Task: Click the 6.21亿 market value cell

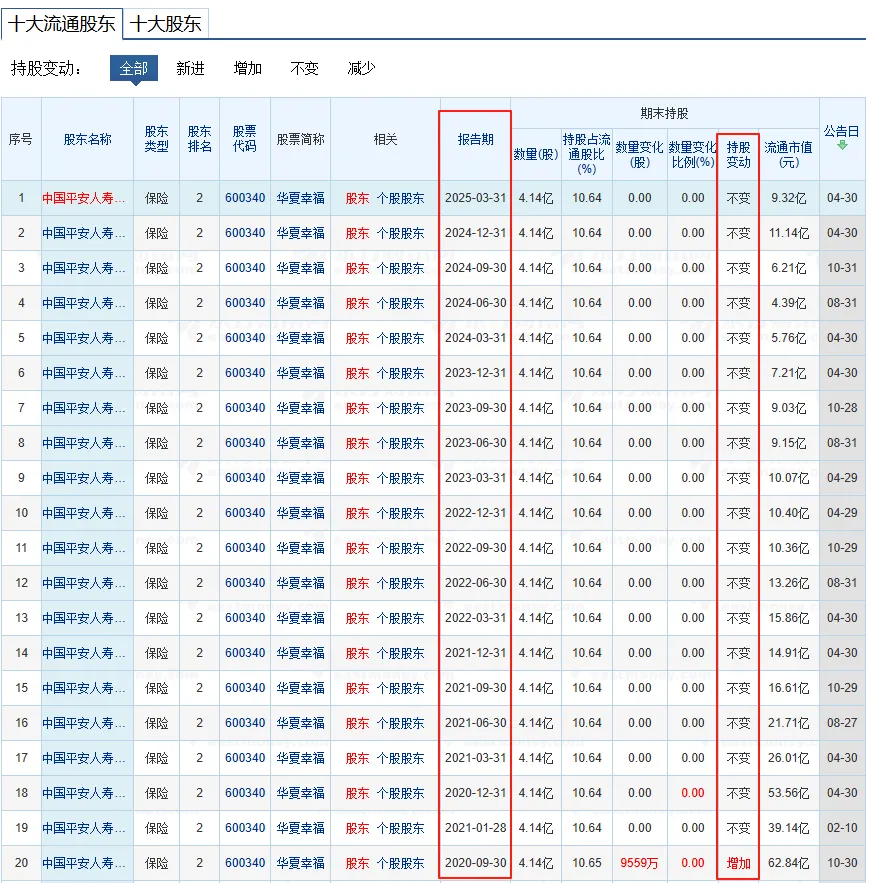Action: pos(789,268)
